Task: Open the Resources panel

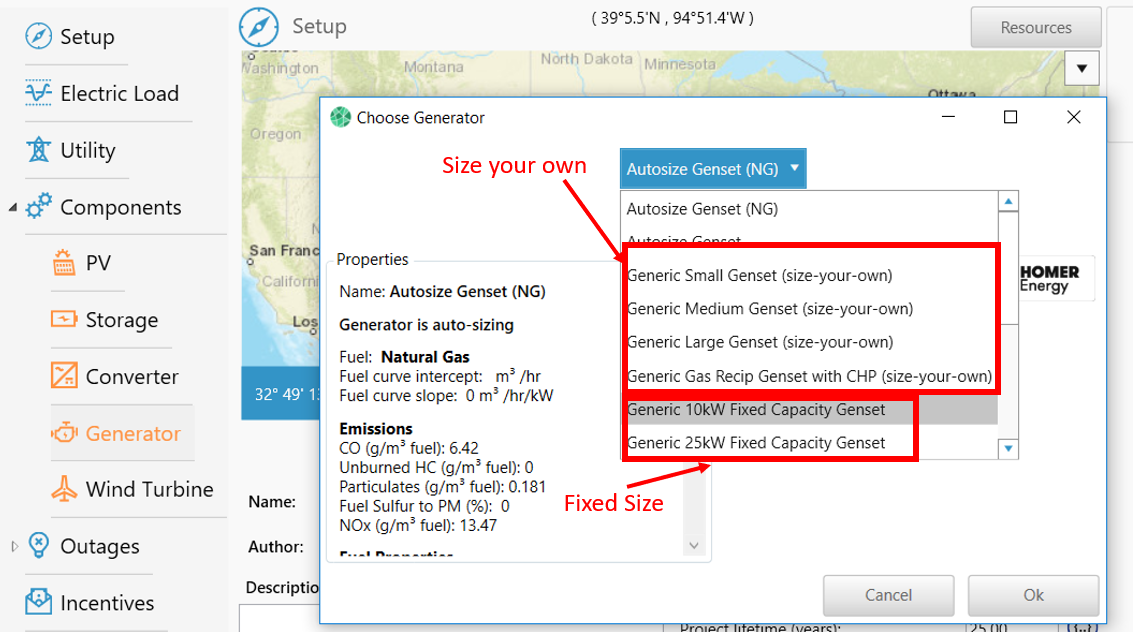Action: pyautogui.click(x=1035, y=27)
